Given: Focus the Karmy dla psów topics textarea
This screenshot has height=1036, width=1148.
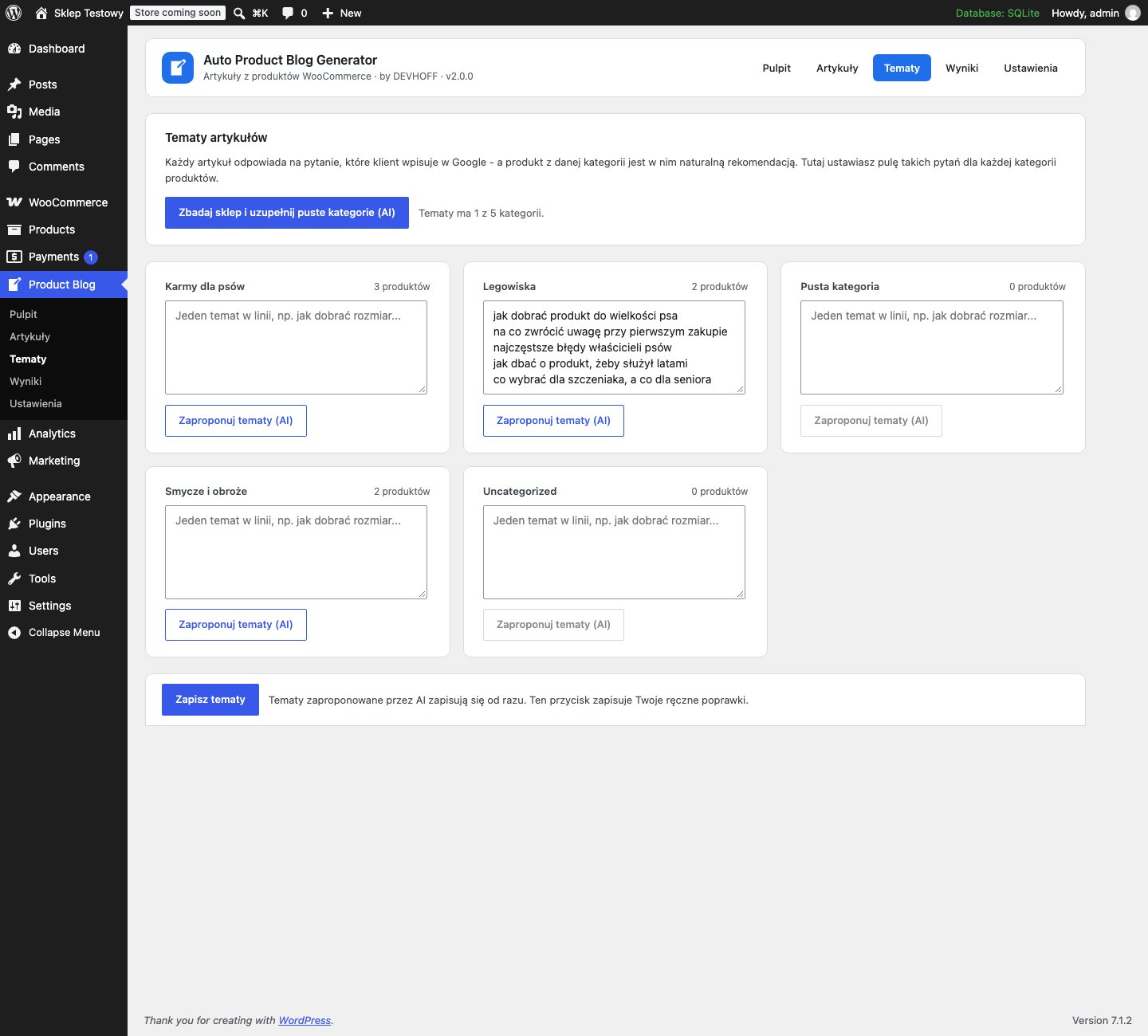Looking at the screenshot, I should (x=296, y=347).
